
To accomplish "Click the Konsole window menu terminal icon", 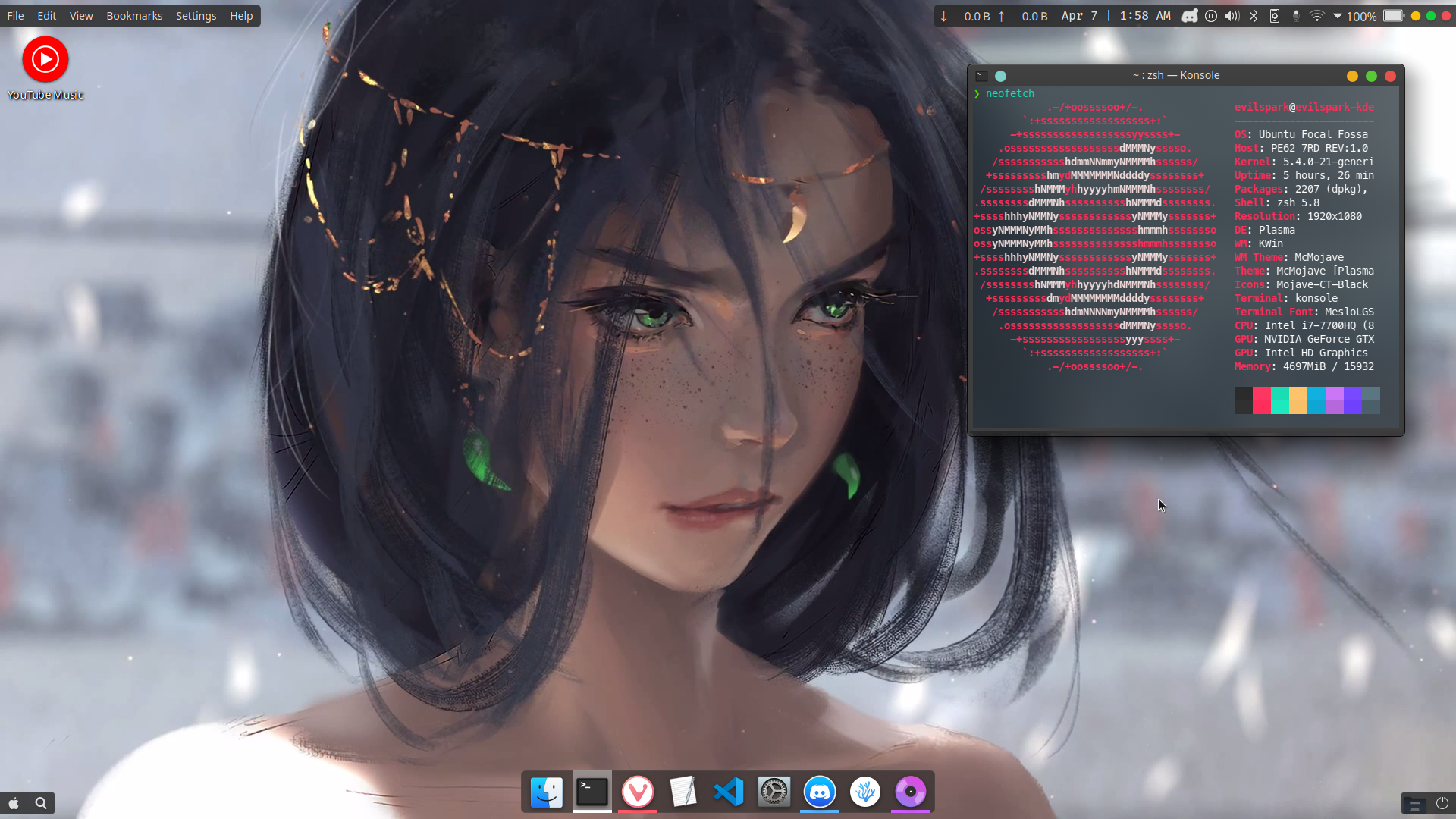I will point(981,76).
